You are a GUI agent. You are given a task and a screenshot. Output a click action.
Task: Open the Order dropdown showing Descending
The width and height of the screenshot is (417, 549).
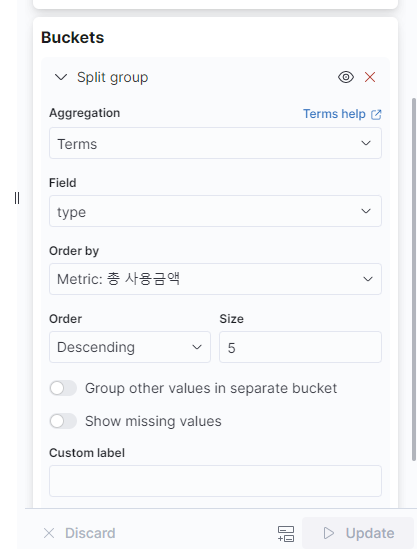pyautogui.click(x=130, y=347)
